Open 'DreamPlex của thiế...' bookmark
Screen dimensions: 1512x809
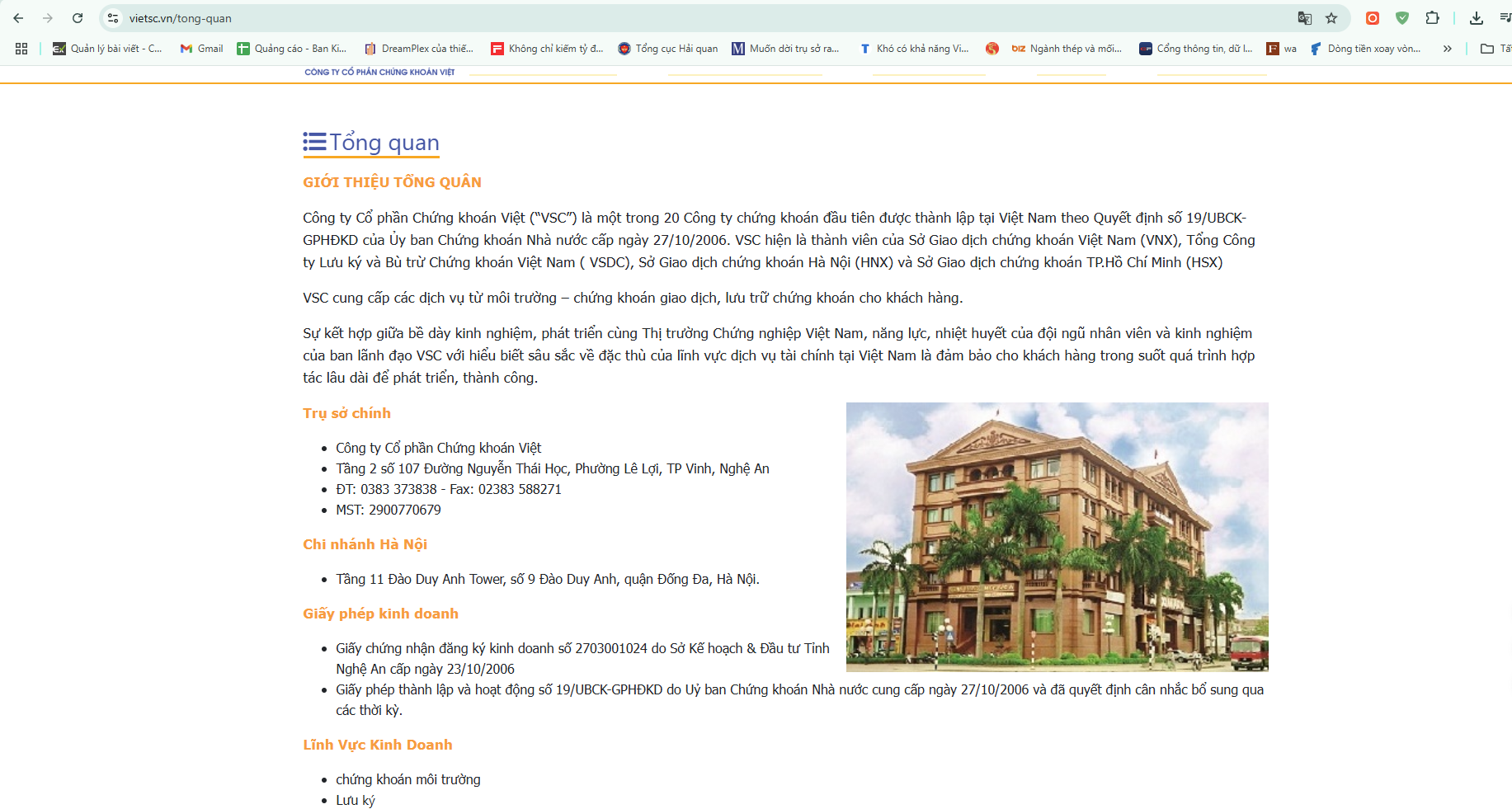point(419,49)
